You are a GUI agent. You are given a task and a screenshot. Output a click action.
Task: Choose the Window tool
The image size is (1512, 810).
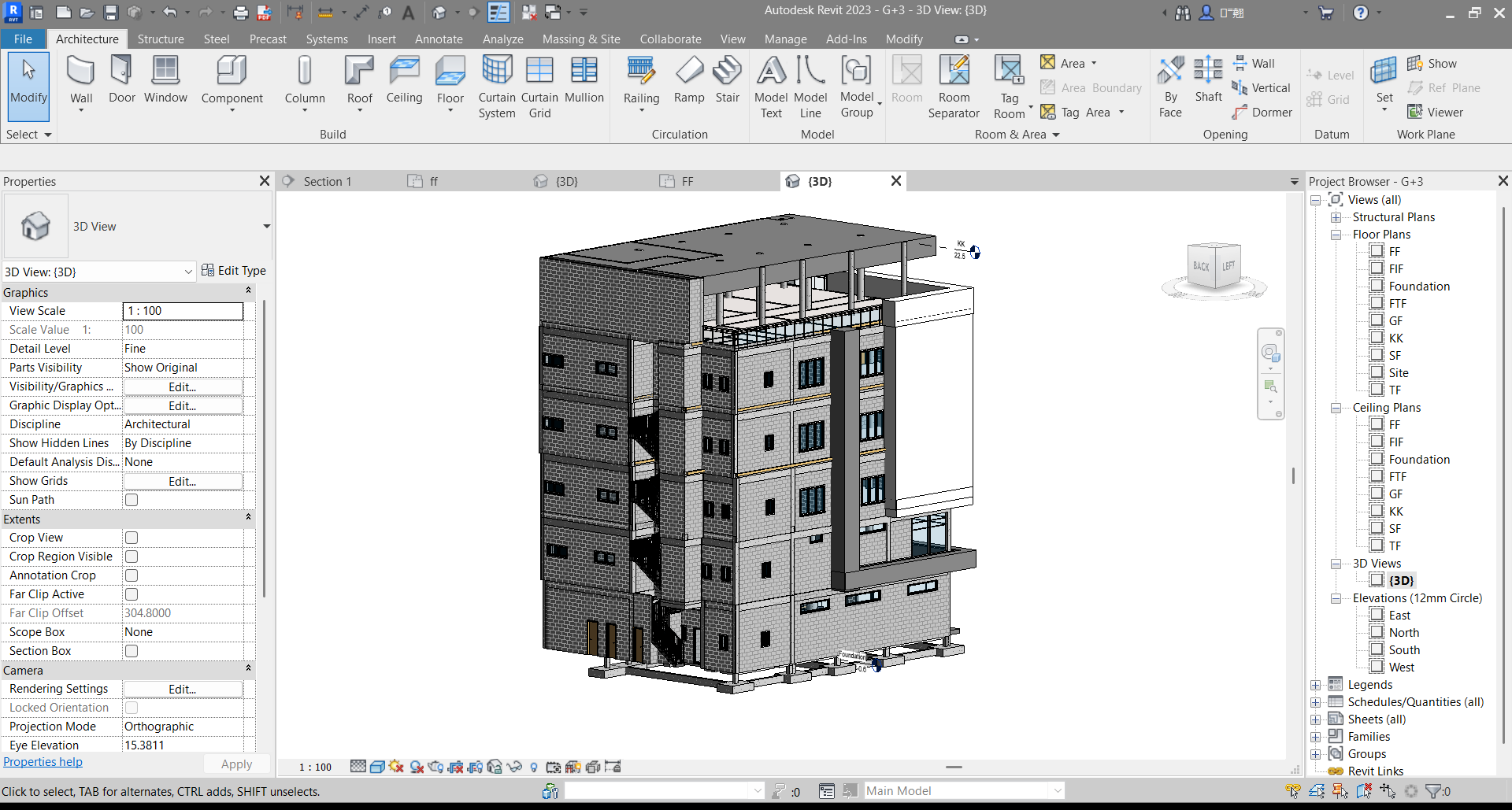pos(165,80)
